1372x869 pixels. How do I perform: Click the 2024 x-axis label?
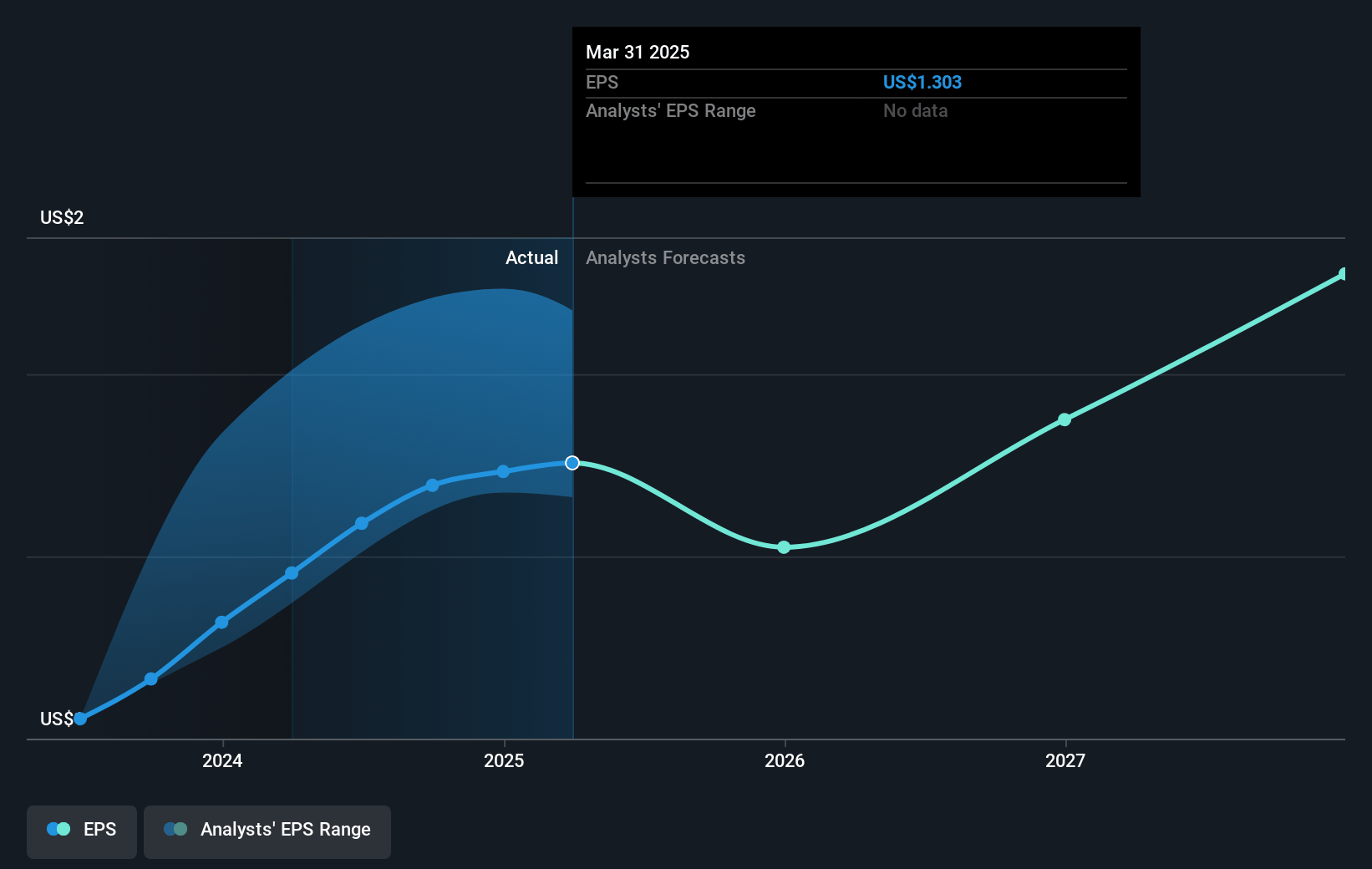point(222,760)
